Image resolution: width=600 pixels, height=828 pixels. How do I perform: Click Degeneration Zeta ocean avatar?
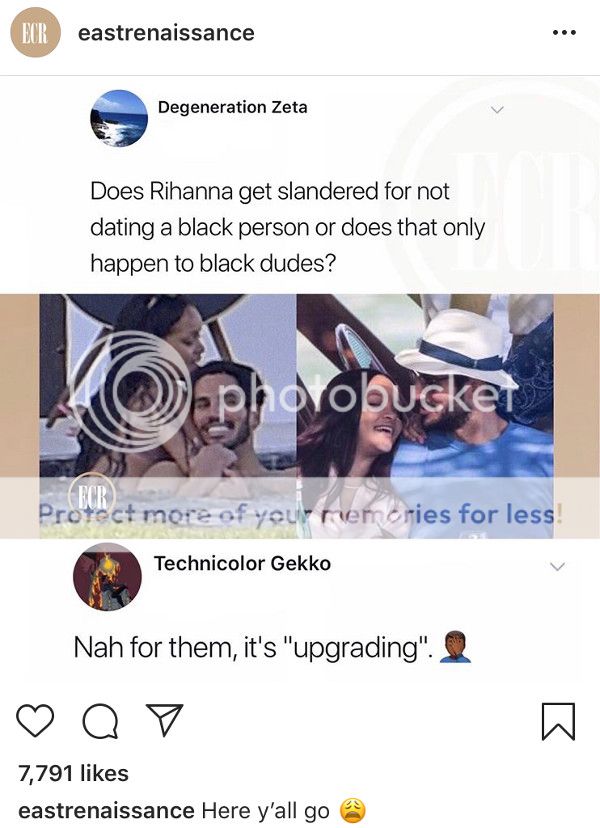[x=119, y=118]
